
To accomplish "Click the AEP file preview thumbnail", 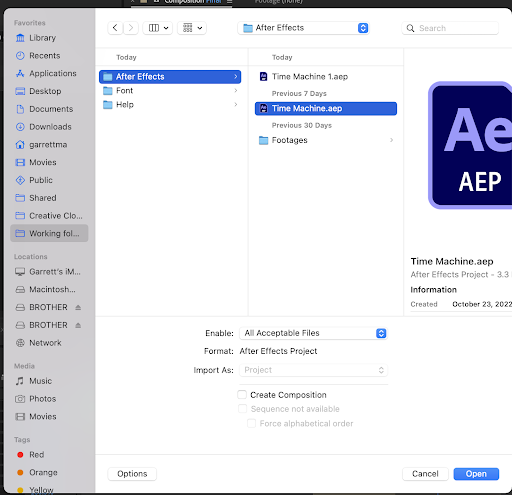I will tap(470, 145).
